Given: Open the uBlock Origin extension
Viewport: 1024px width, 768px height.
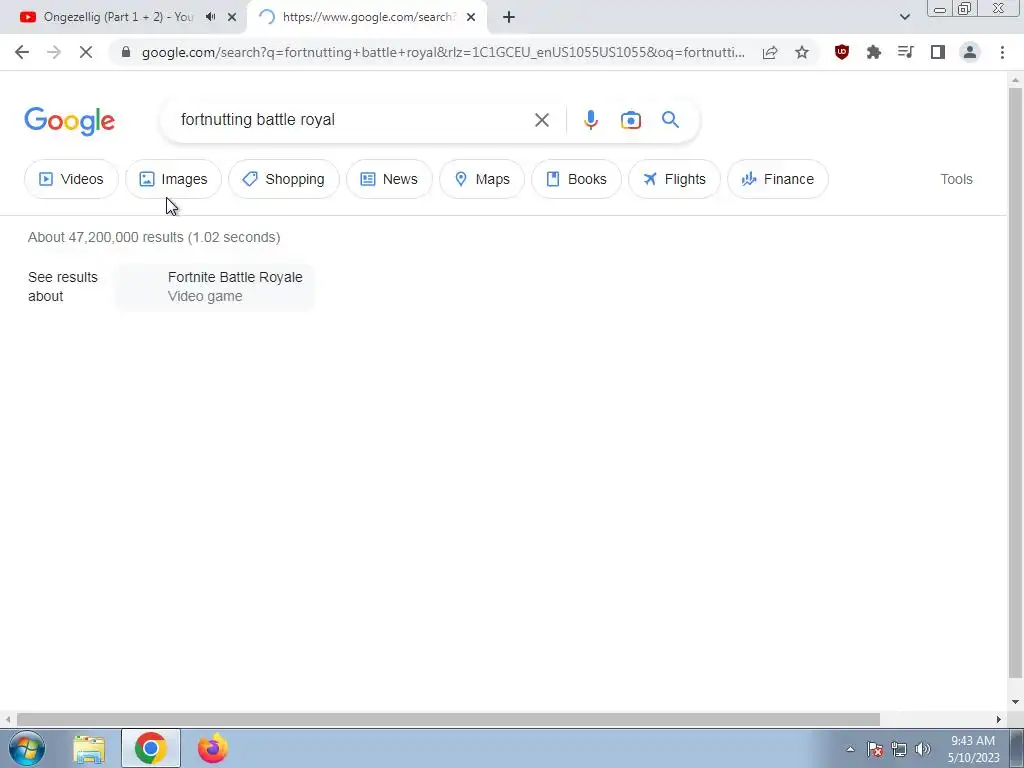Looking at the screenshot, I should coord(842,52).
